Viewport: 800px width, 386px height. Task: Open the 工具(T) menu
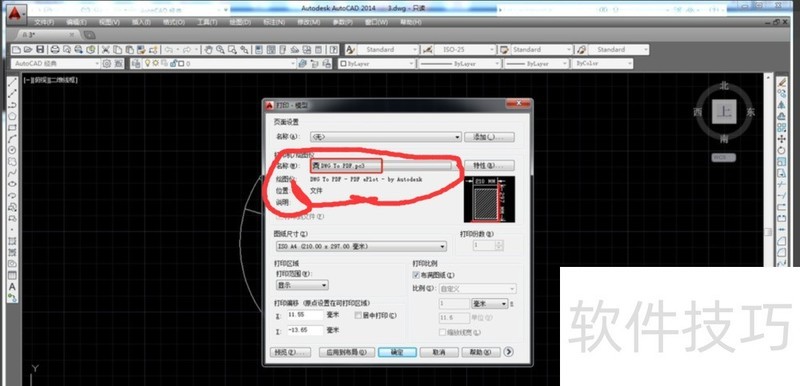pos(207,22)
